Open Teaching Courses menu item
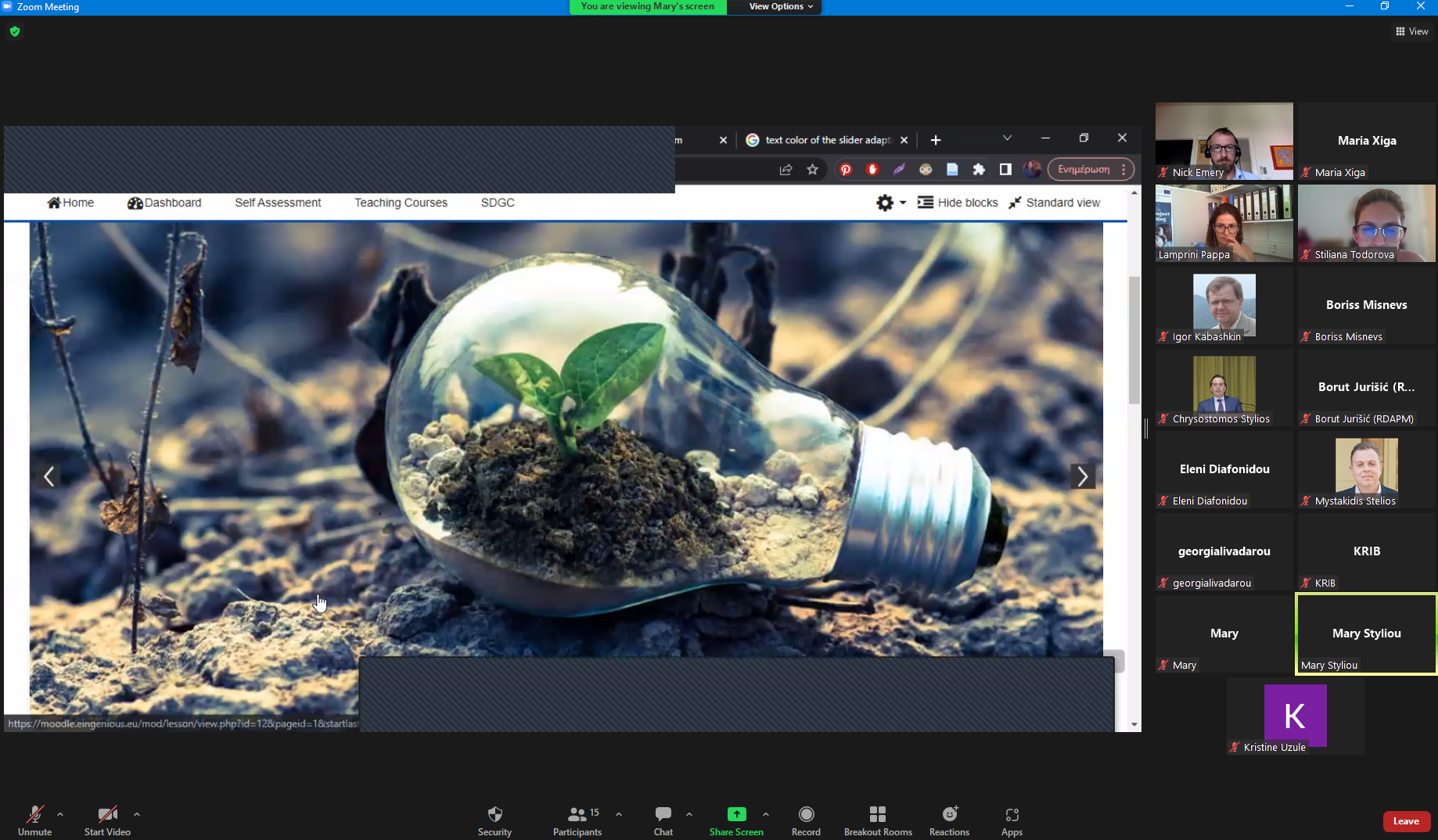Image resolution: width=1438 pixels, height=840 pixels. pyautogui.click(x=401, y=203)
